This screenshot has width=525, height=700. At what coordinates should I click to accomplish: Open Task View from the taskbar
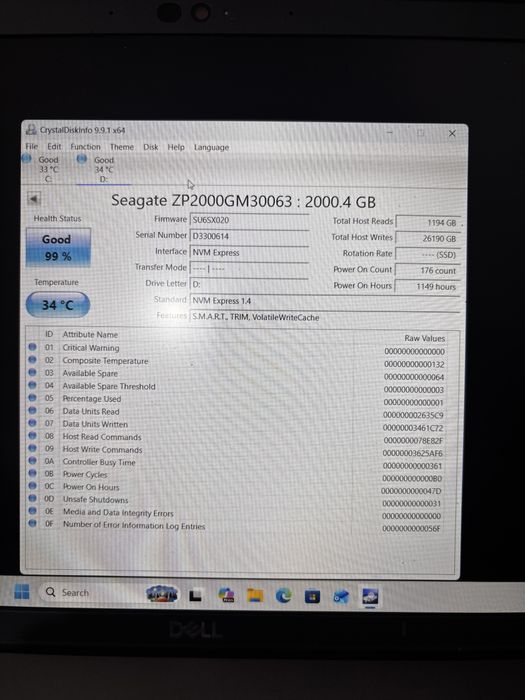pyautogui.click(x=195, y=595)
